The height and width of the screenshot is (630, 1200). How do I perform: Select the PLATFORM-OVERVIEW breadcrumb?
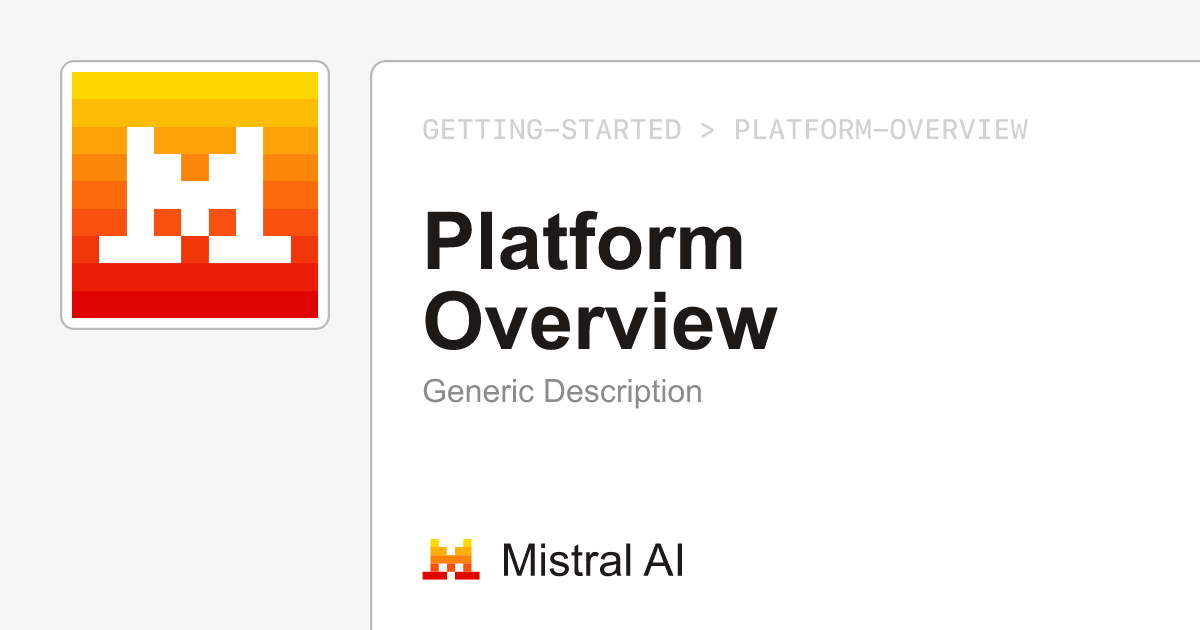tap(881, 129)
